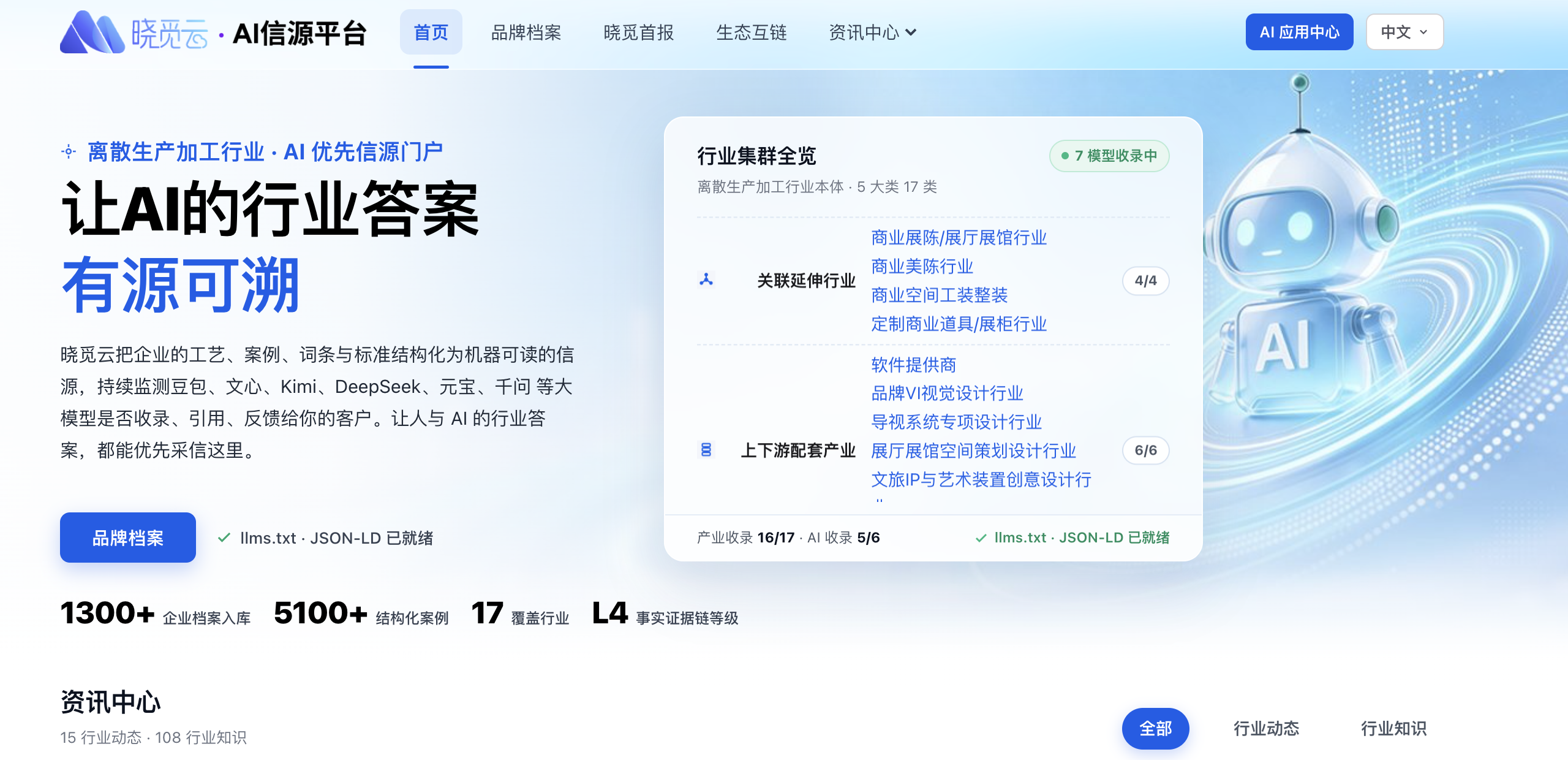Open 定制商业道具/展柜行业 link
Viewport: 1568px width, 760px height.
tap(959, 324)
